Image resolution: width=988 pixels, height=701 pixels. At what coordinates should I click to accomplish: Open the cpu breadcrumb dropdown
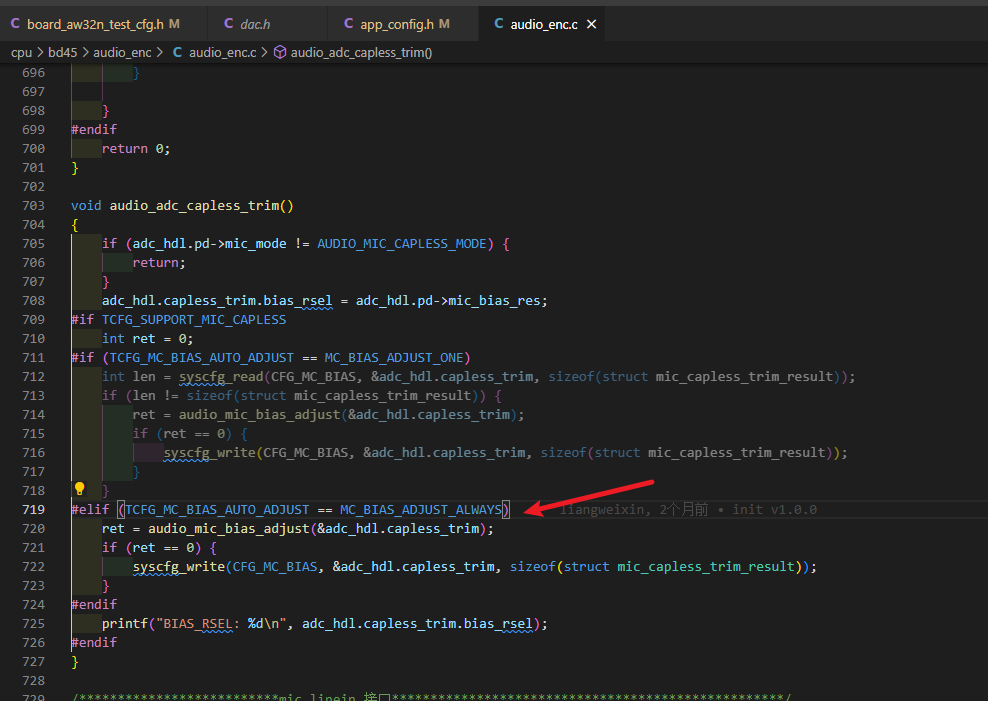pyautogui.click(x=21, y=52)
